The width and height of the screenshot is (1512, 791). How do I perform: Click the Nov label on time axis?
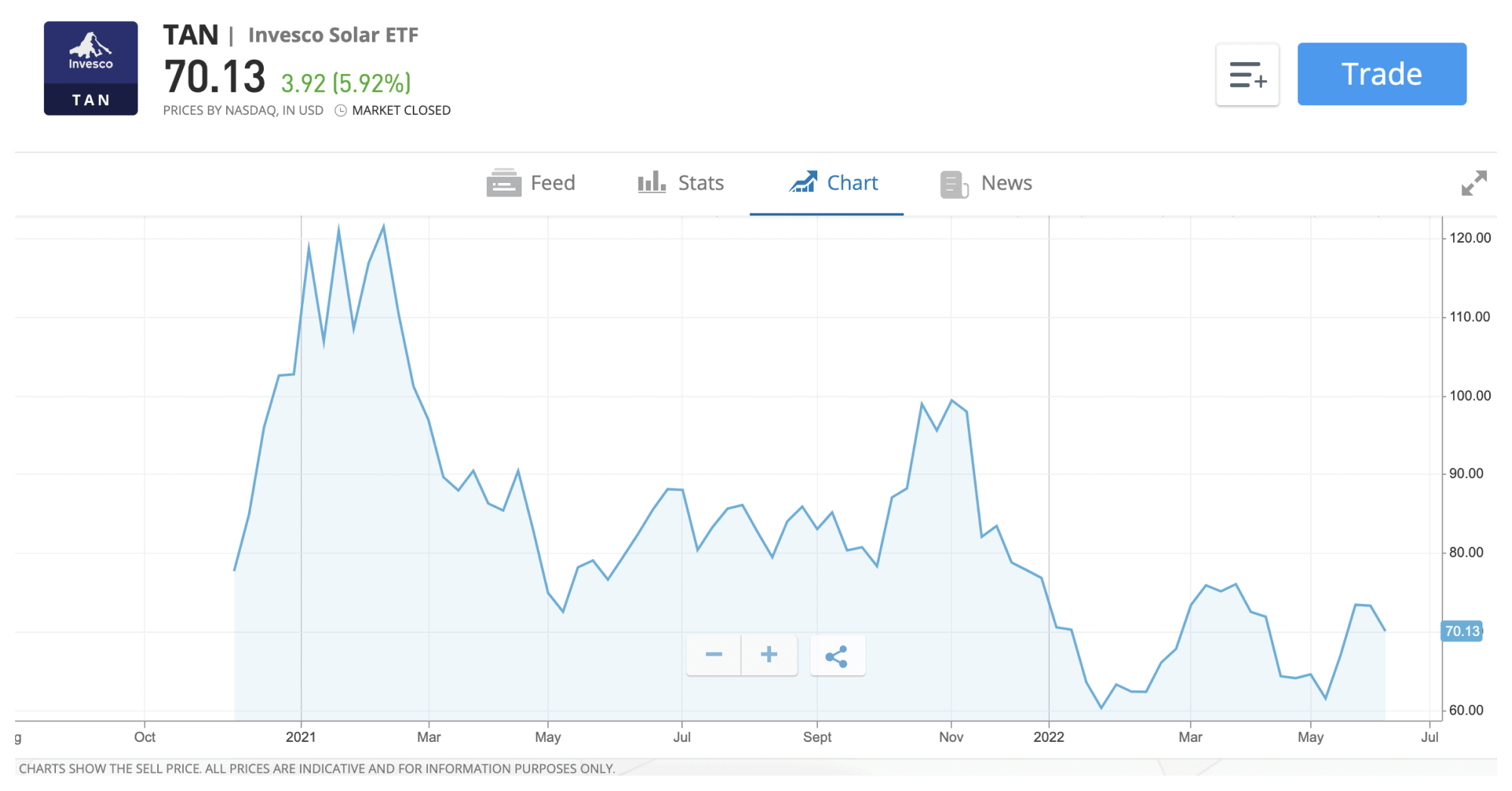click(x=951, y=737)
